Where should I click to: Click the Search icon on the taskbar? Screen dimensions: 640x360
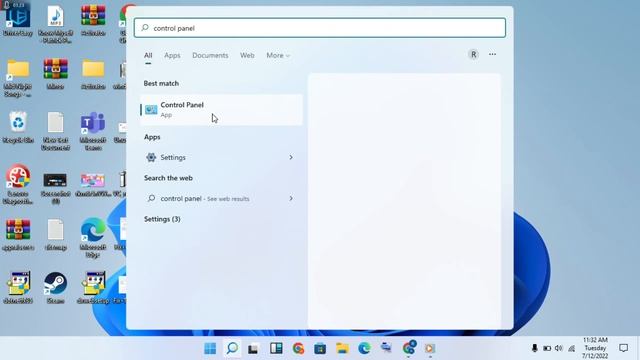232,348
